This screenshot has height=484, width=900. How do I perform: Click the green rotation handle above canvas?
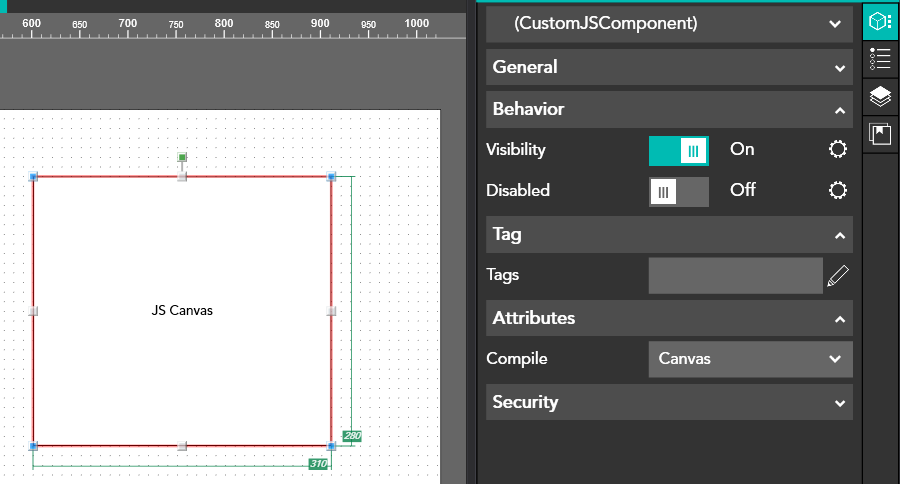point(182,157)
